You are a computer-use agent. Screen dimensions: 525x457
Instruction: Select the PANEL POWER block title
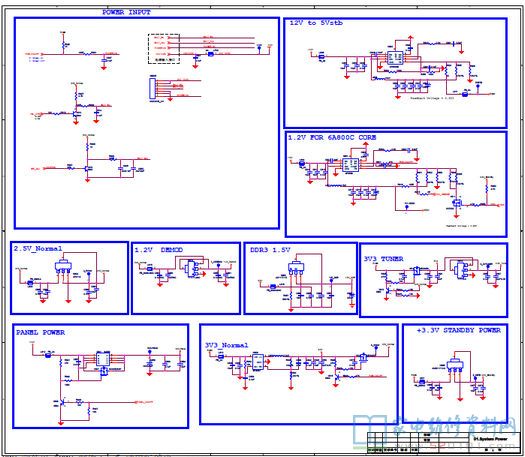41,332
